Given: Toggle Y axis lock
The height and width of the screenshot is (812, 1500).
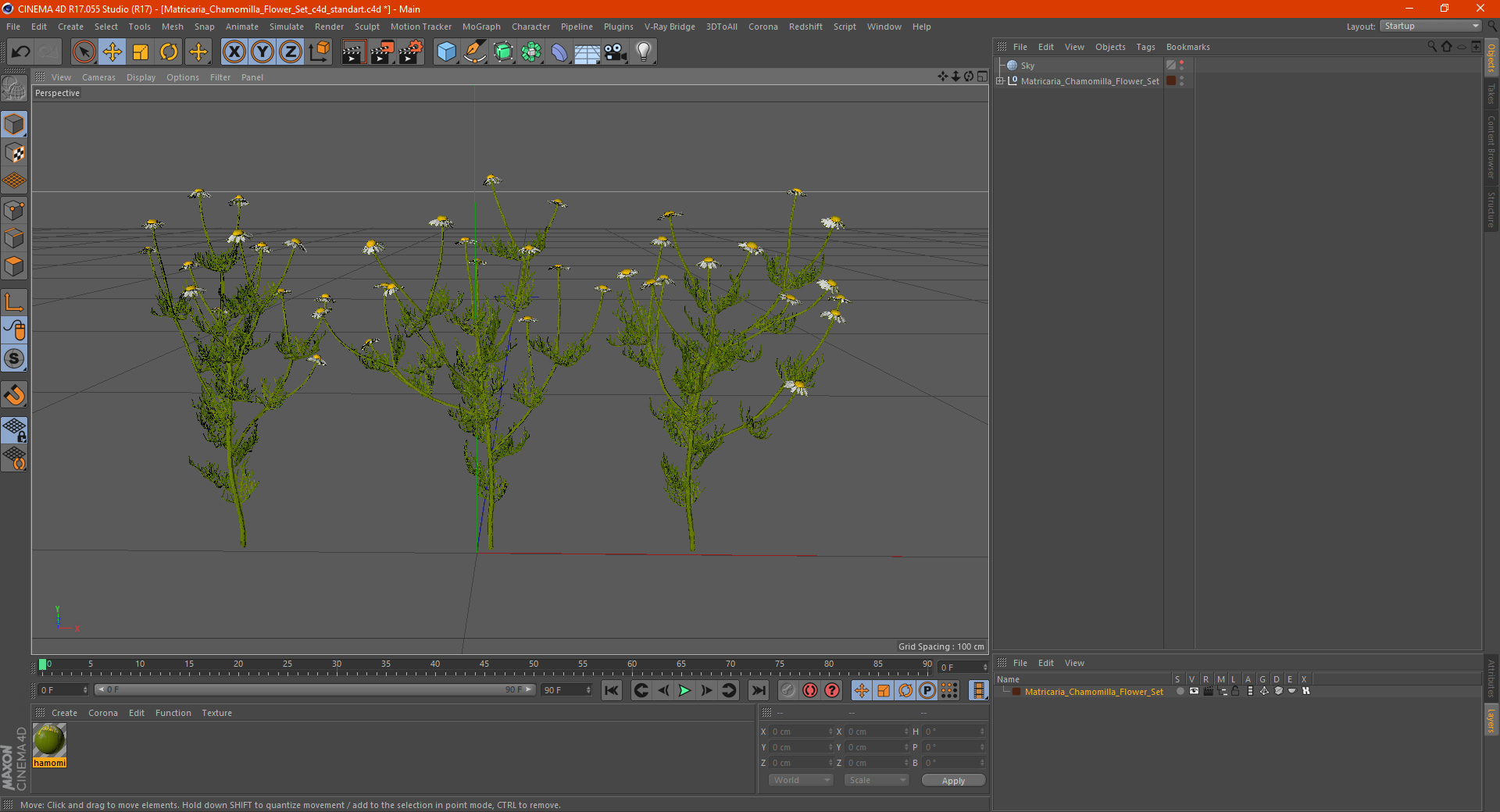Looking at the screenshot, I should (x=262, y=52).
